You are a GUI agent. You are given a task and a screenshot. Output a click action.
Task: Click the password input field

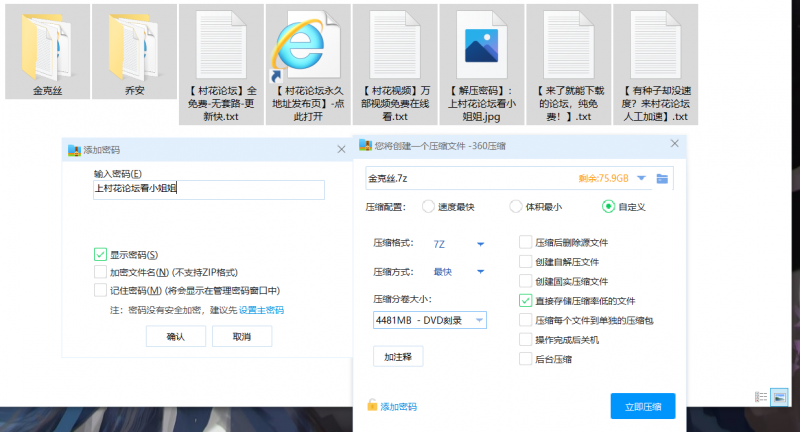click(x=208, y=188)
